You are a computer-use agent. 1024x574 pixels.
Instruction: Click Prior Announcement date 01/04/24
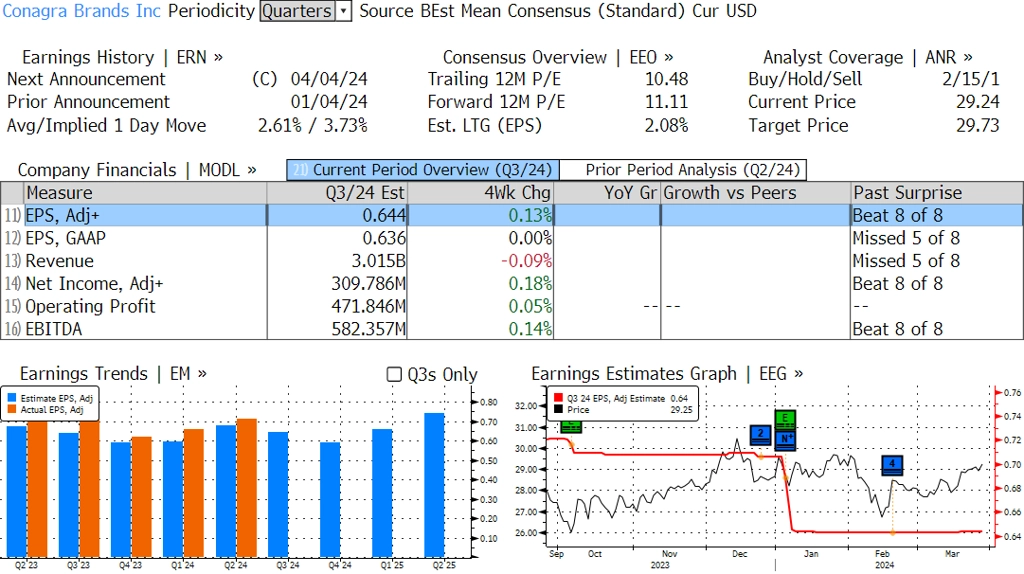coord(329,102)
